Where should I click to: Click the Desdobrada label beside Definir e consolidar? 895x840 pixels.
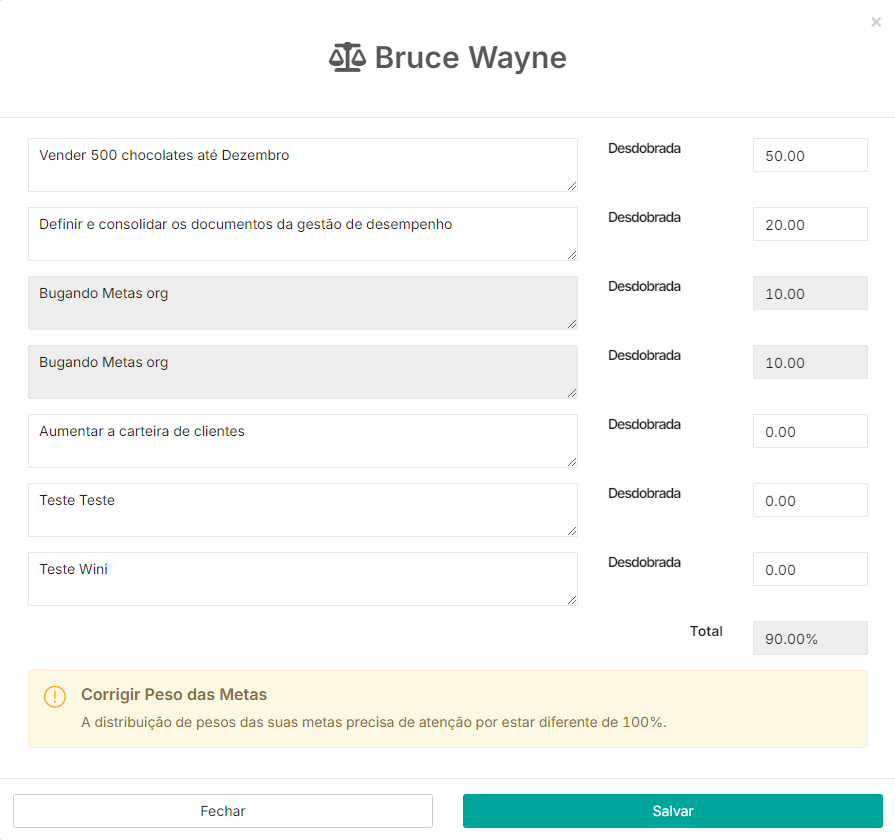point(644,217)
